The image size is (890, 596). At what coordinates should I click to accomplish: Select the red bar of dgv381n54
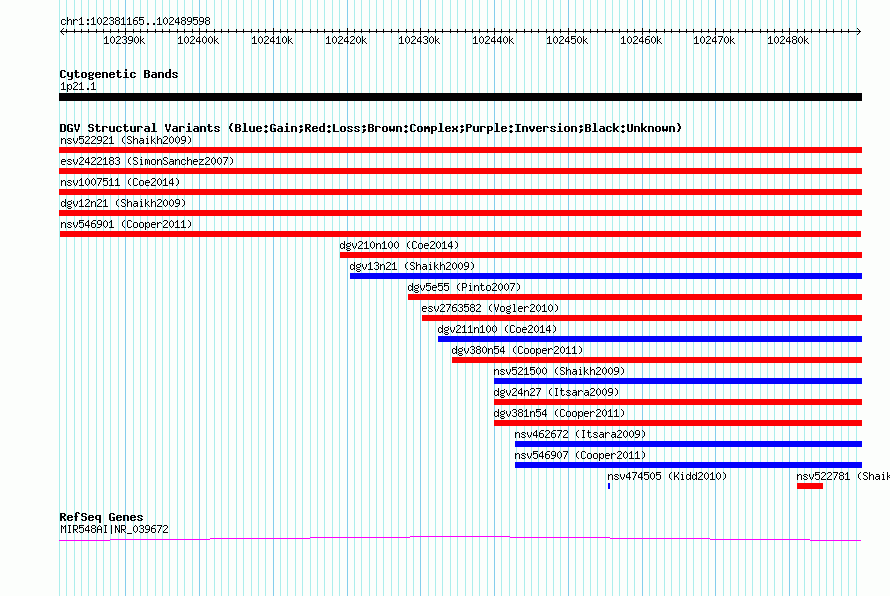[x=678, y=423]
